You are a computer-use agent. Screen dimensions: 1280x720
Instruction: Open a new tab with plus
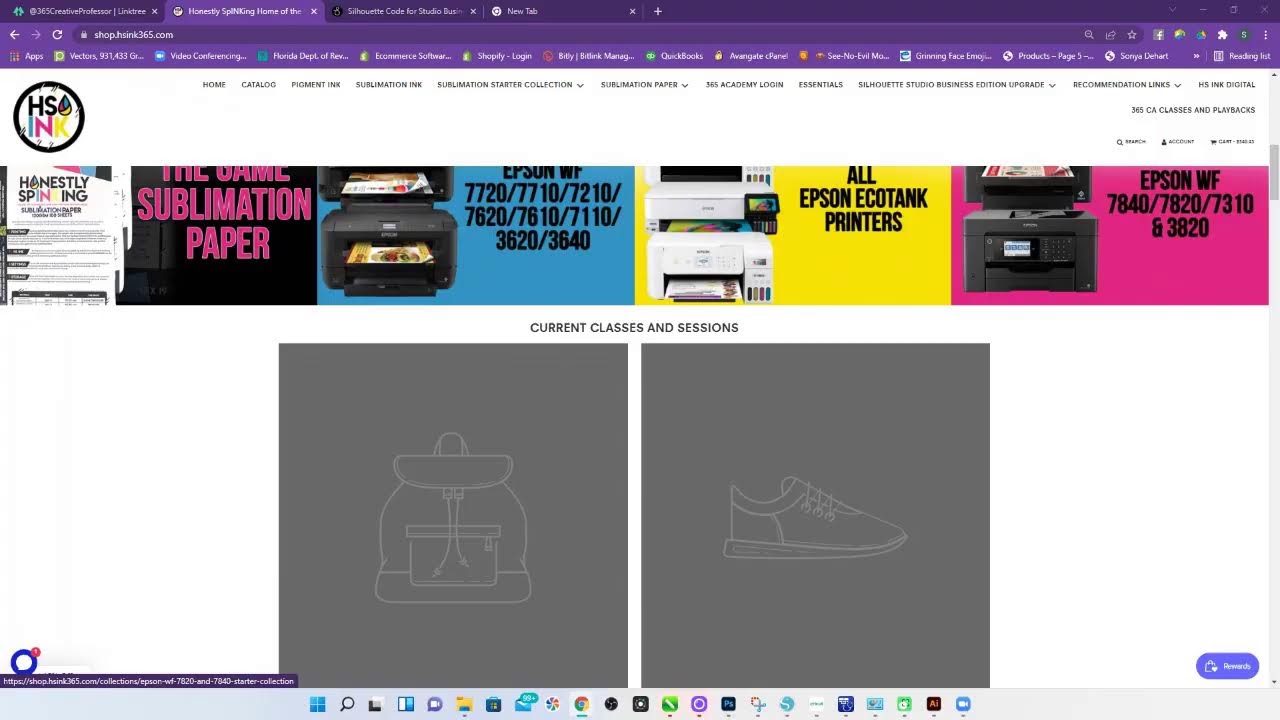coord(657,11)
